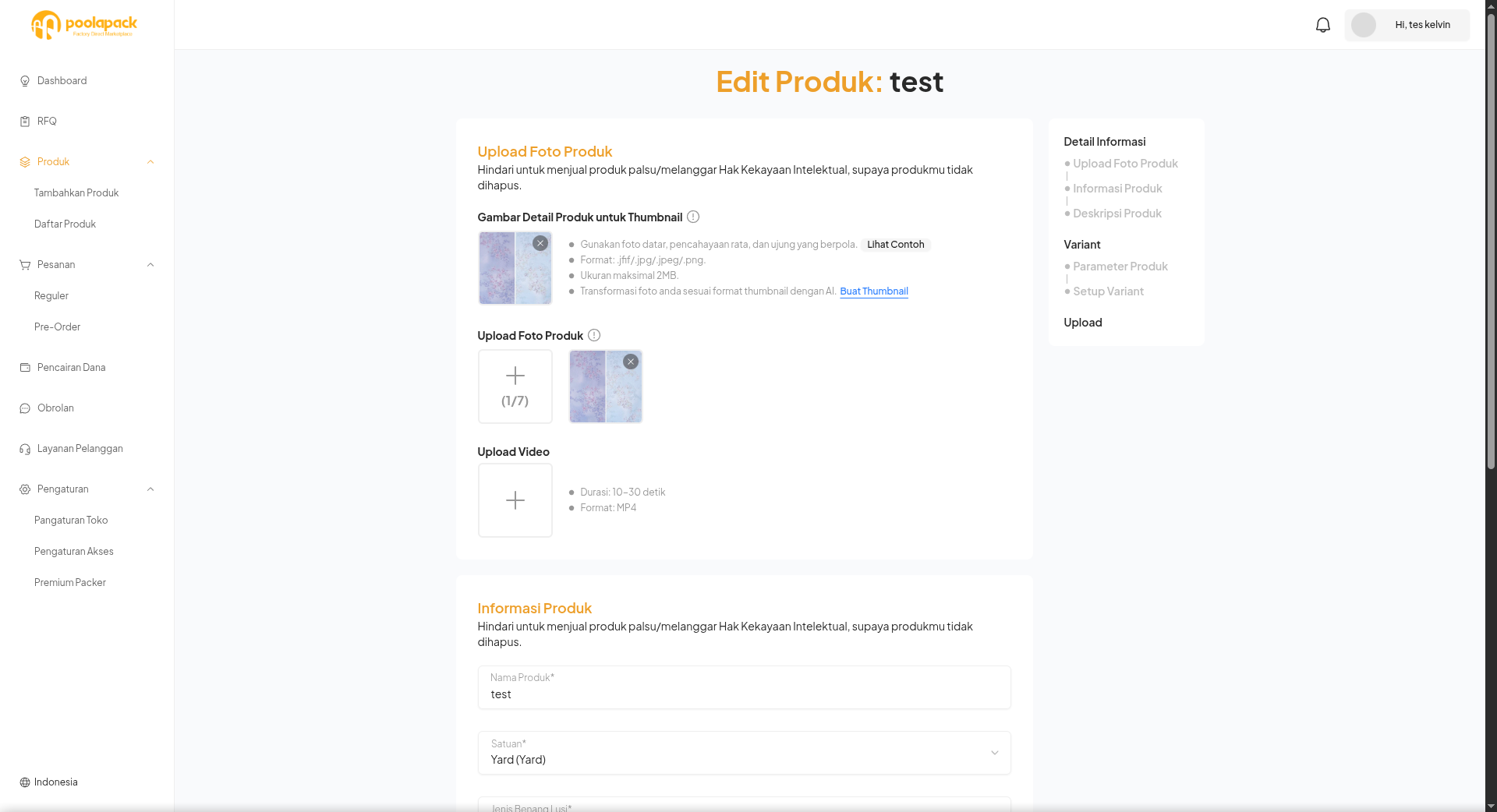Image resolution: width=1497 pixels, height=812 pixels.
Task: Remove the uploaded product photo with X
Action: pos(631,362)
